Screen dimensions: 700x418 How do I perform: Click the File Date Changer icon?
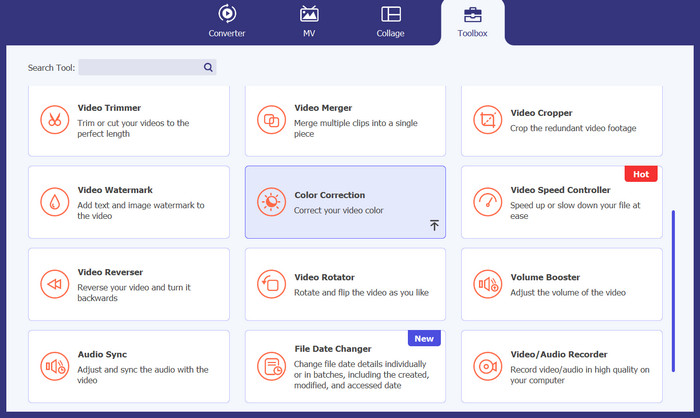(x=270, y=366)
